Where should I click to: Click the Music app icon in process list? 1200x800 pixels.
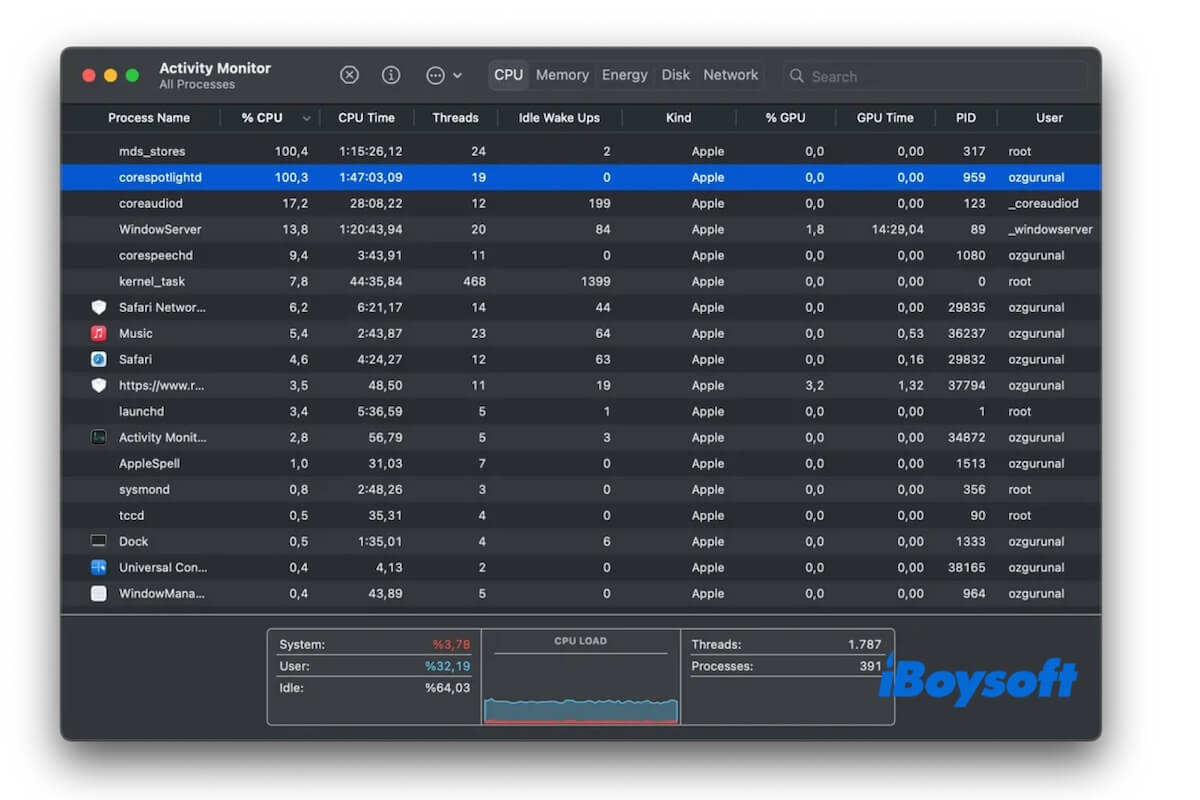click(x=98, y=333)
